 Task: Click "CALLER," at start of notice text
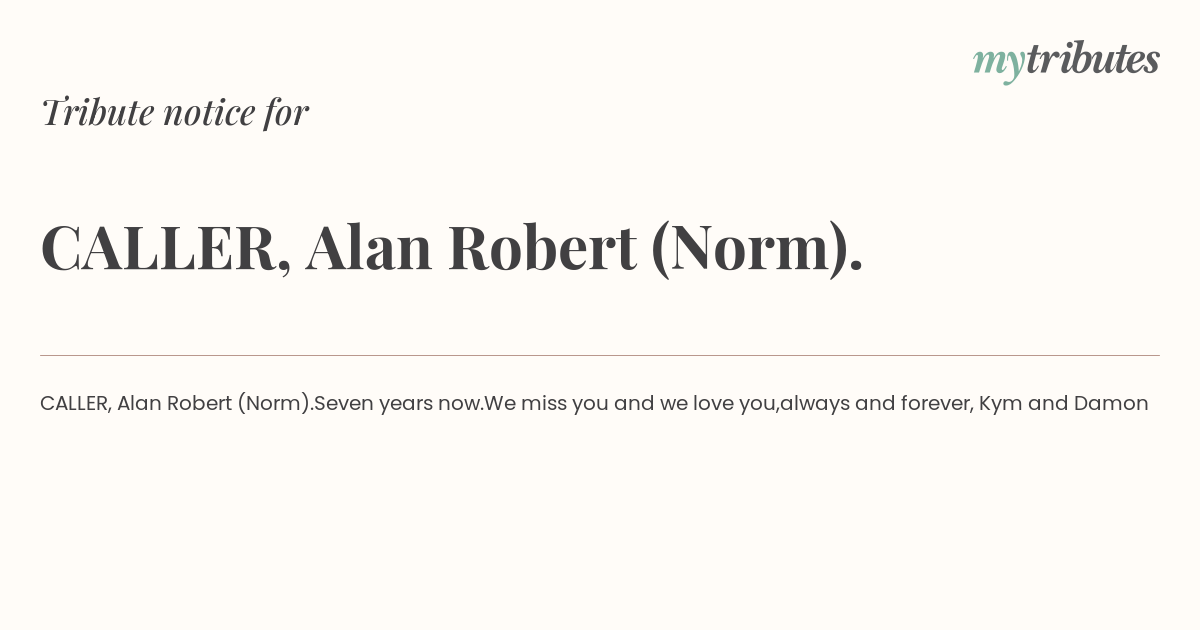[x=76, y=404]
